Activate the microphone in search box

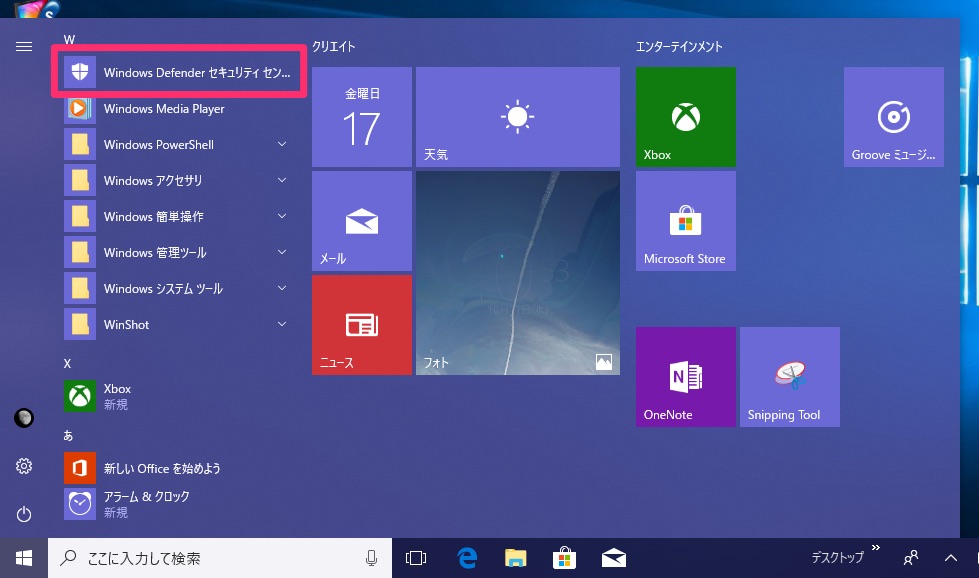point(371,558)
